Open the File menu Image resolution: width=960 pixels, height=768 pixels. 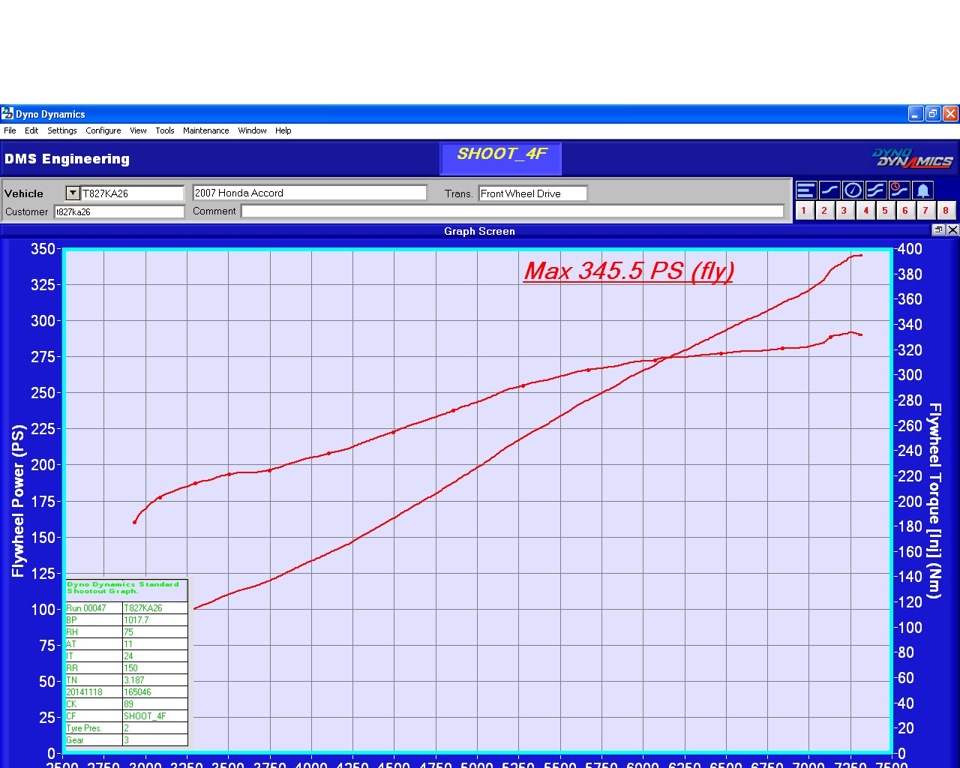tap(10, 130)
